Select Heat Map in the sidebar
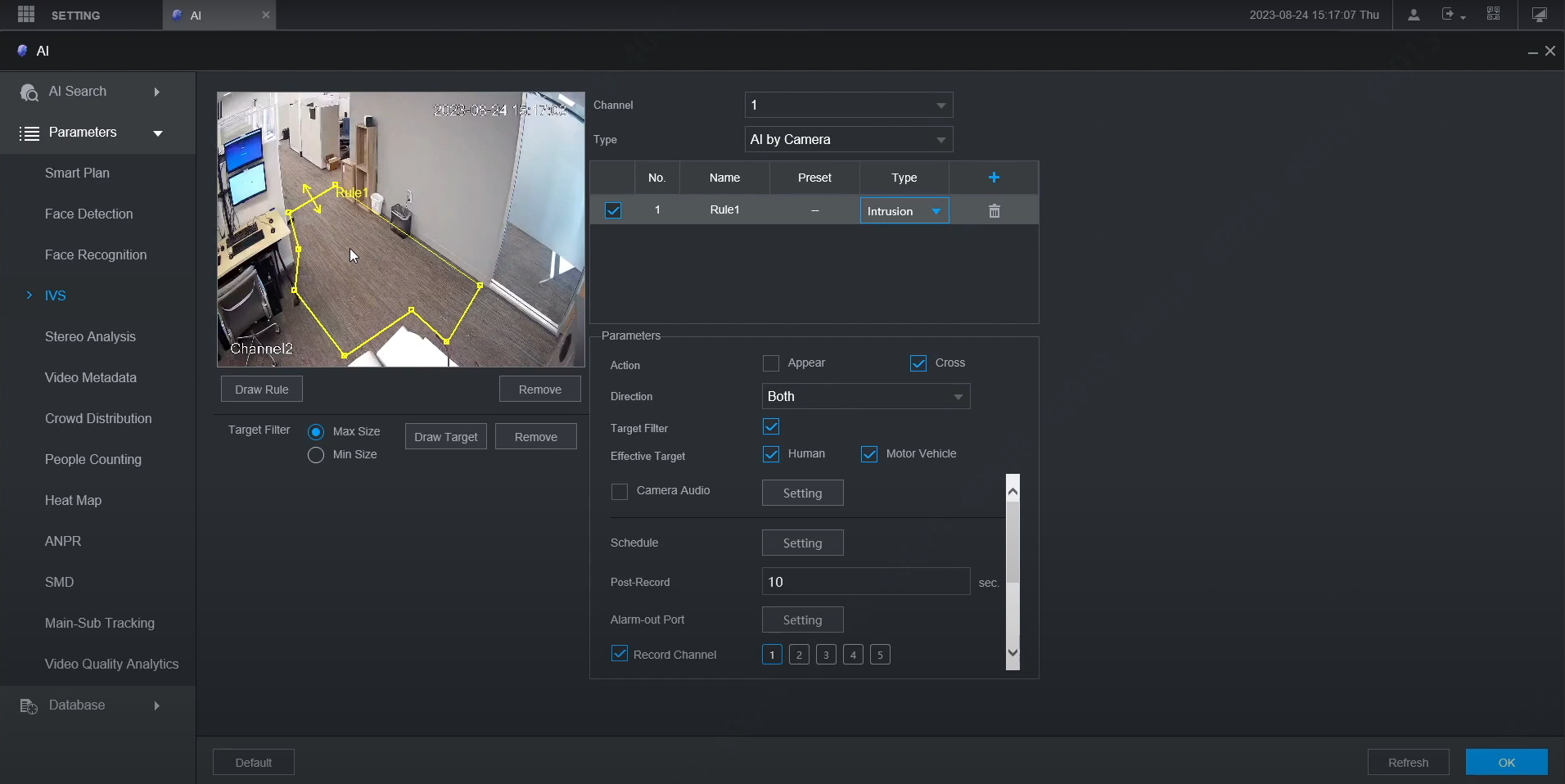This screenshot has height=784, width=1565. 73,500
